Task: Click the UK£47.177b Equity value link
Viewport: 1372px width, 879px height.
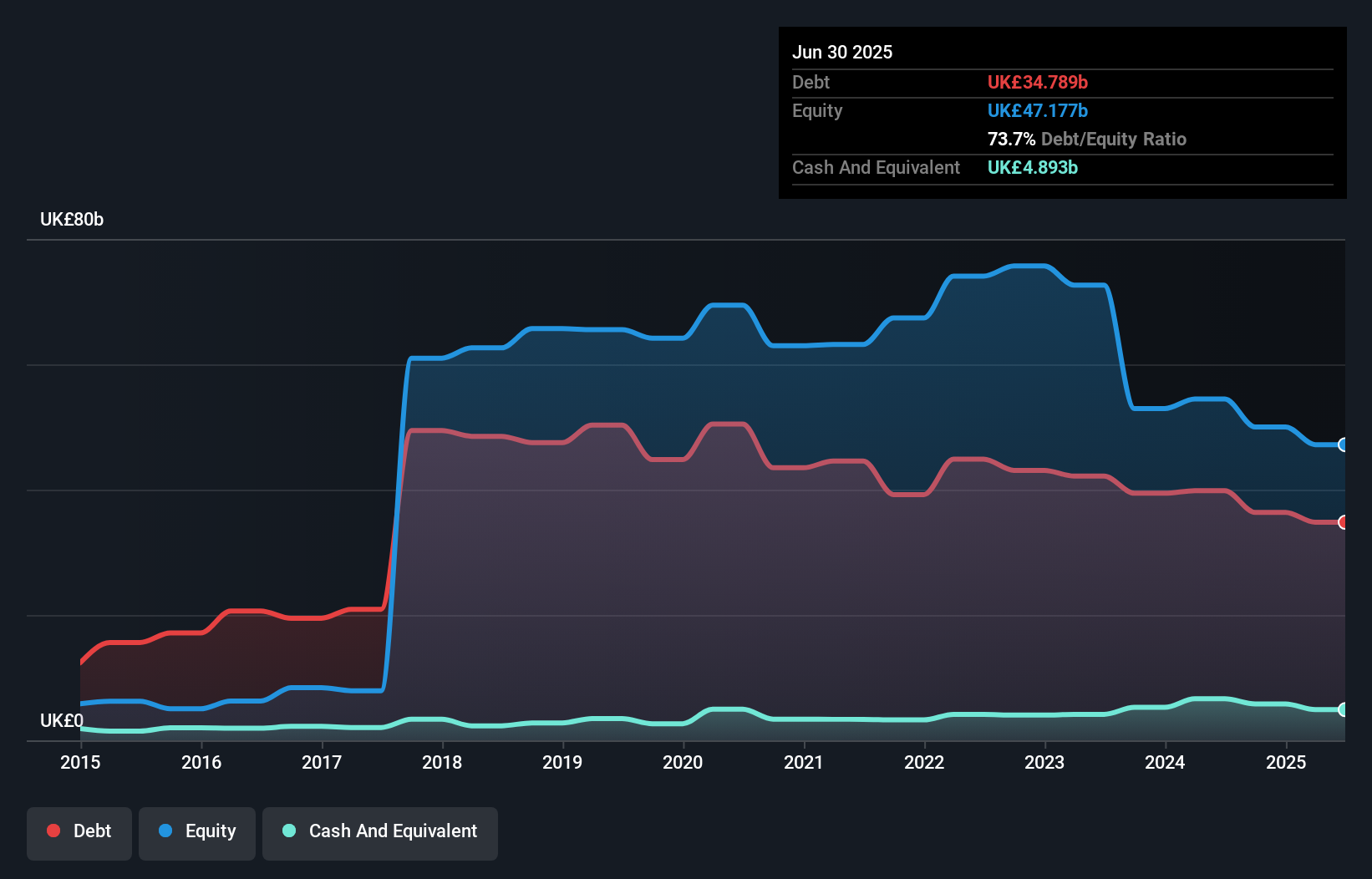Action: pyautogui.click(x=1038, y=109)
